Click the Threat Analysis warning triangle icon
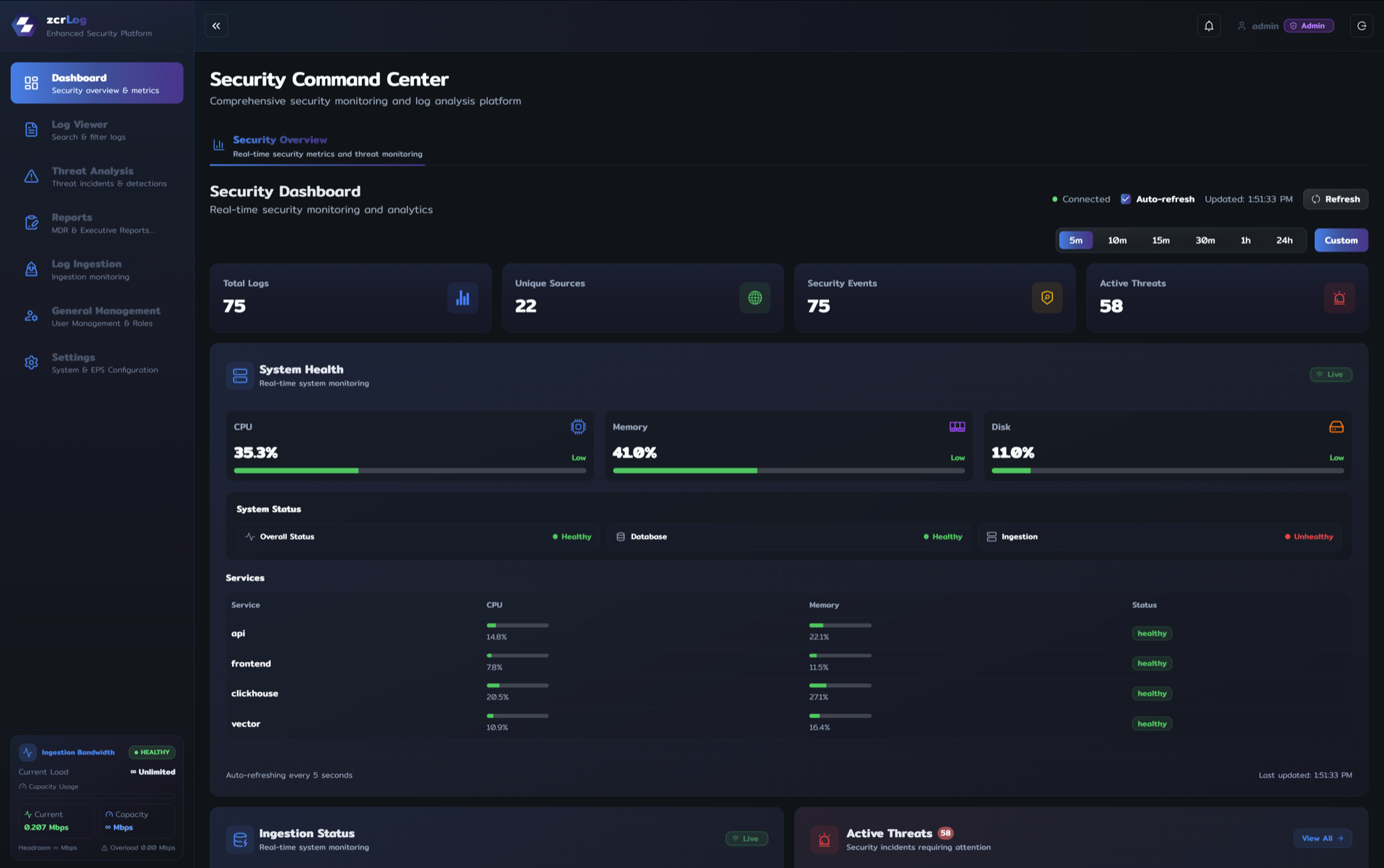The width and height of the screenshot is (1384, 868). point(31,177)
